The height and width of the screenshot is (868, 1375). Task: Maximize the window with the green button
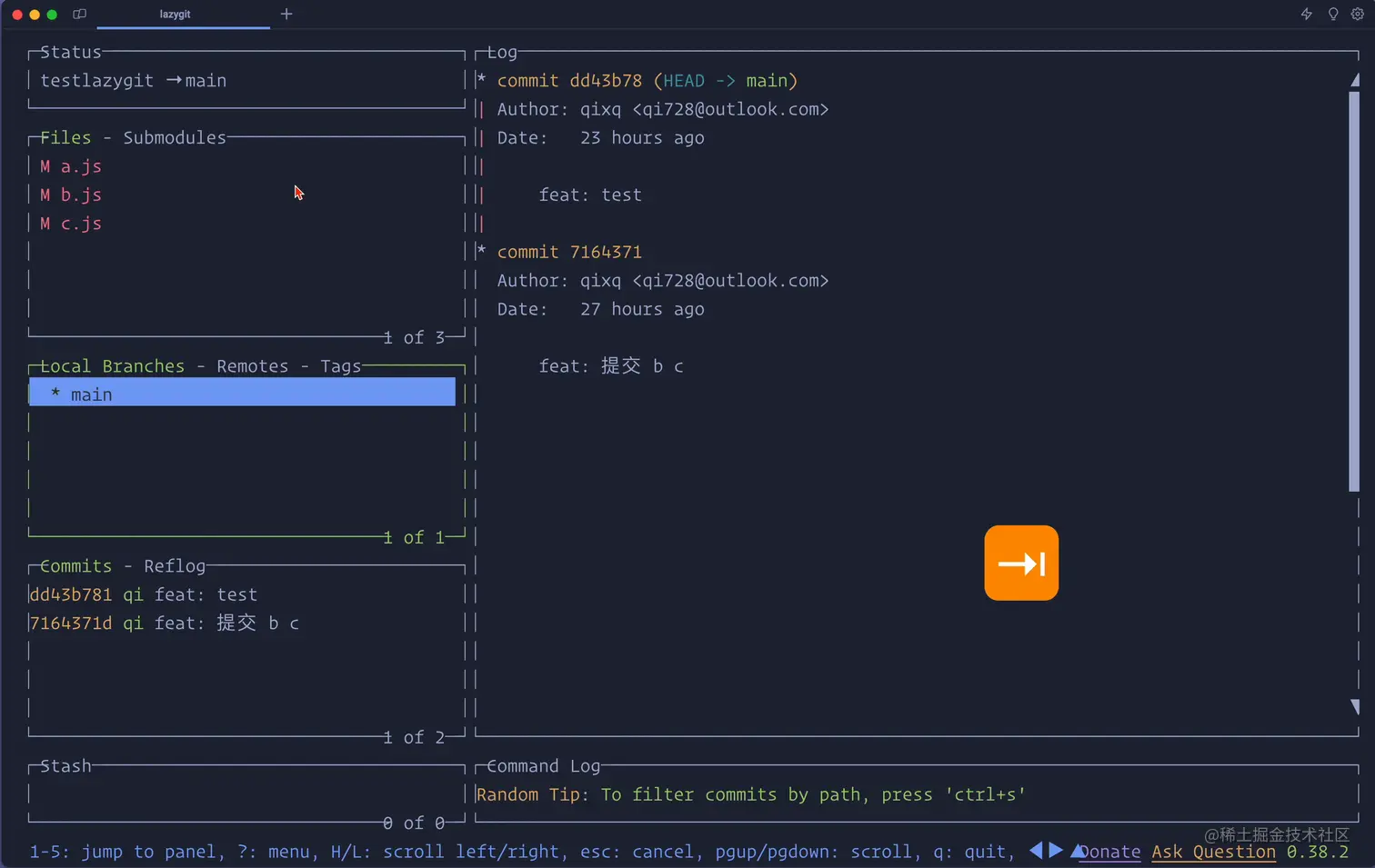pos(52,15)
